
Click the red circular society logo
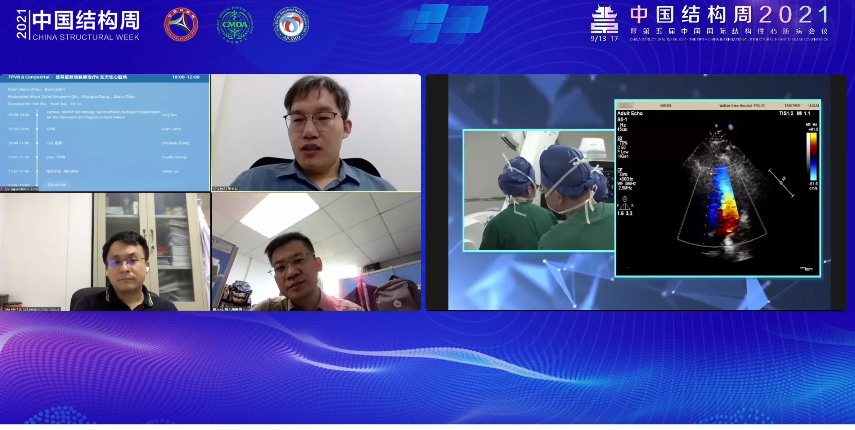click(181, 24)
